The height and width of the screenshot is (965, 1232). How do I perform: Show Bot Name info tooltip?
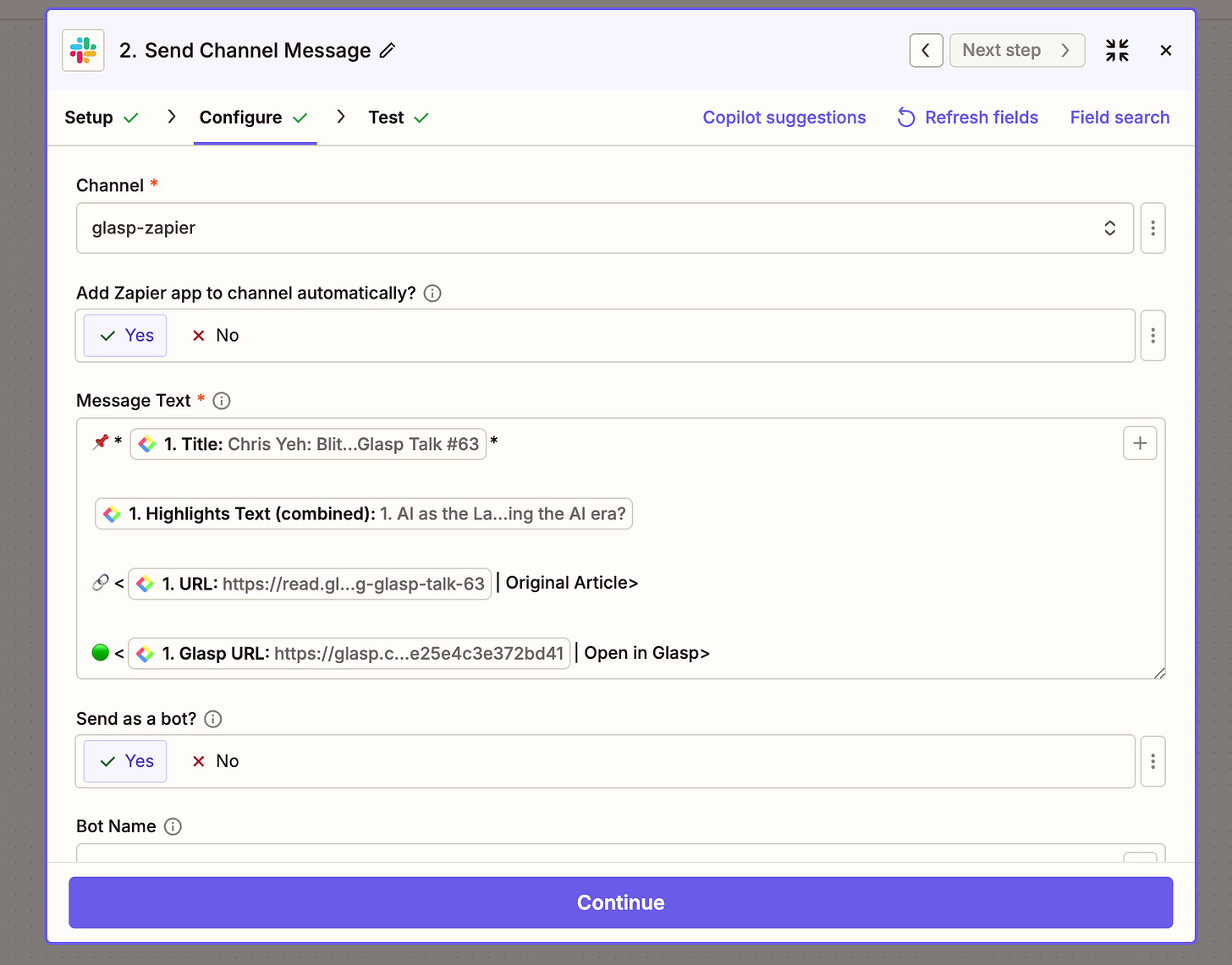click(x=173, y=826)
